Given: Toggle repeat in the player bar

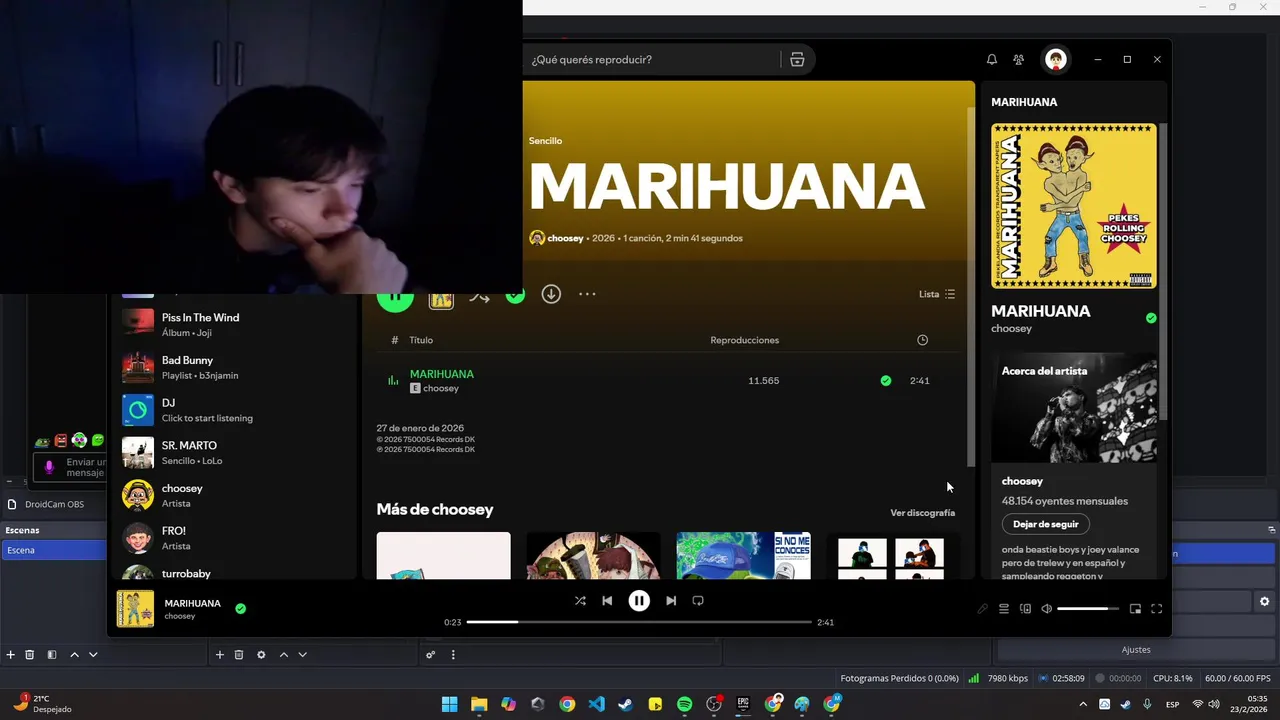Looking at the screenshot, I should click(x=698, y=601).
